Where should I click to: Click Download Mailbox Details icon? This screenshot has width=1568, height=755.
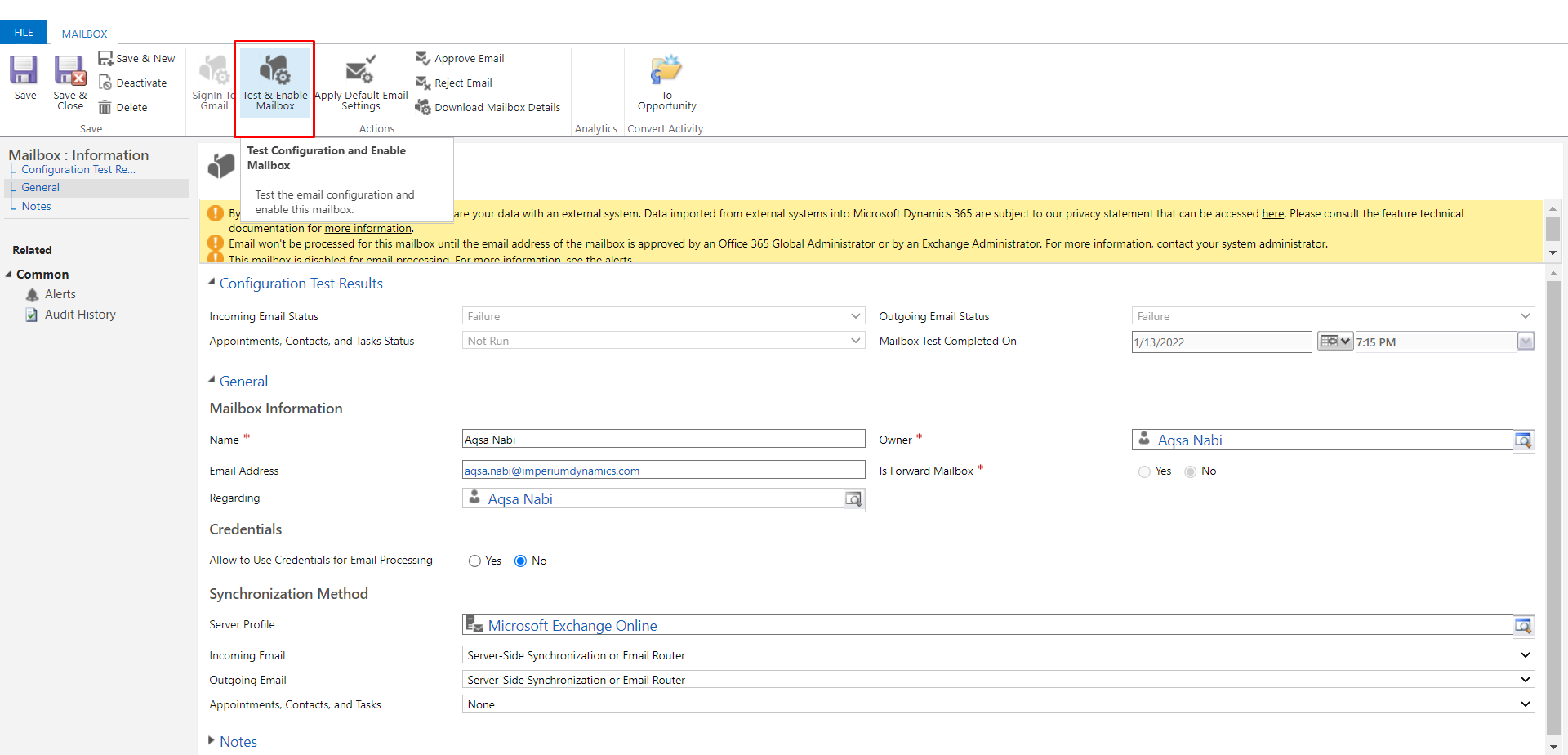point(422,107)
